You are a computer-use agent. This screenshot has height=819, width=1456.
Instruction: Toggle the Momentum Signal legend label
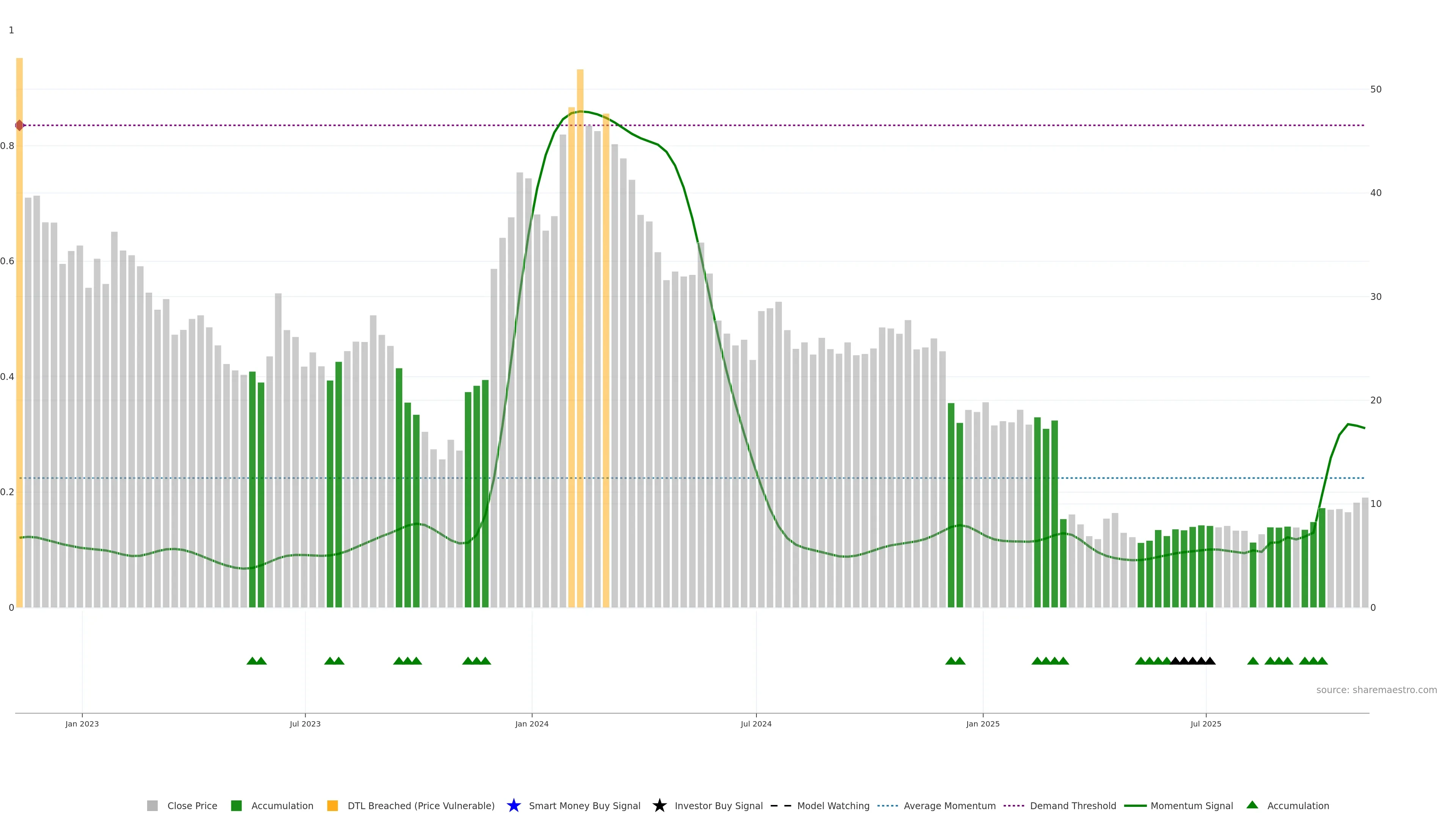[1191, 806]
